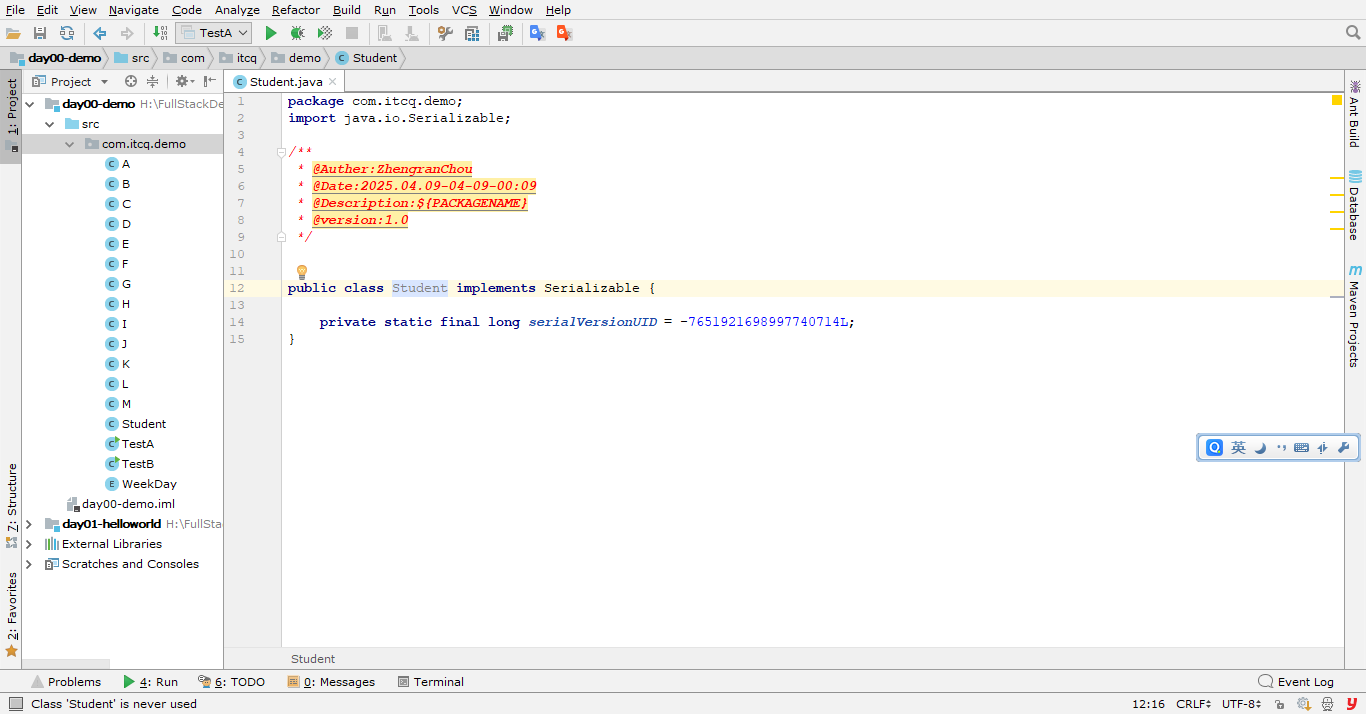Start debugging with the bug icon
The height and width of the screenshot is (714, 1366).
297,33
